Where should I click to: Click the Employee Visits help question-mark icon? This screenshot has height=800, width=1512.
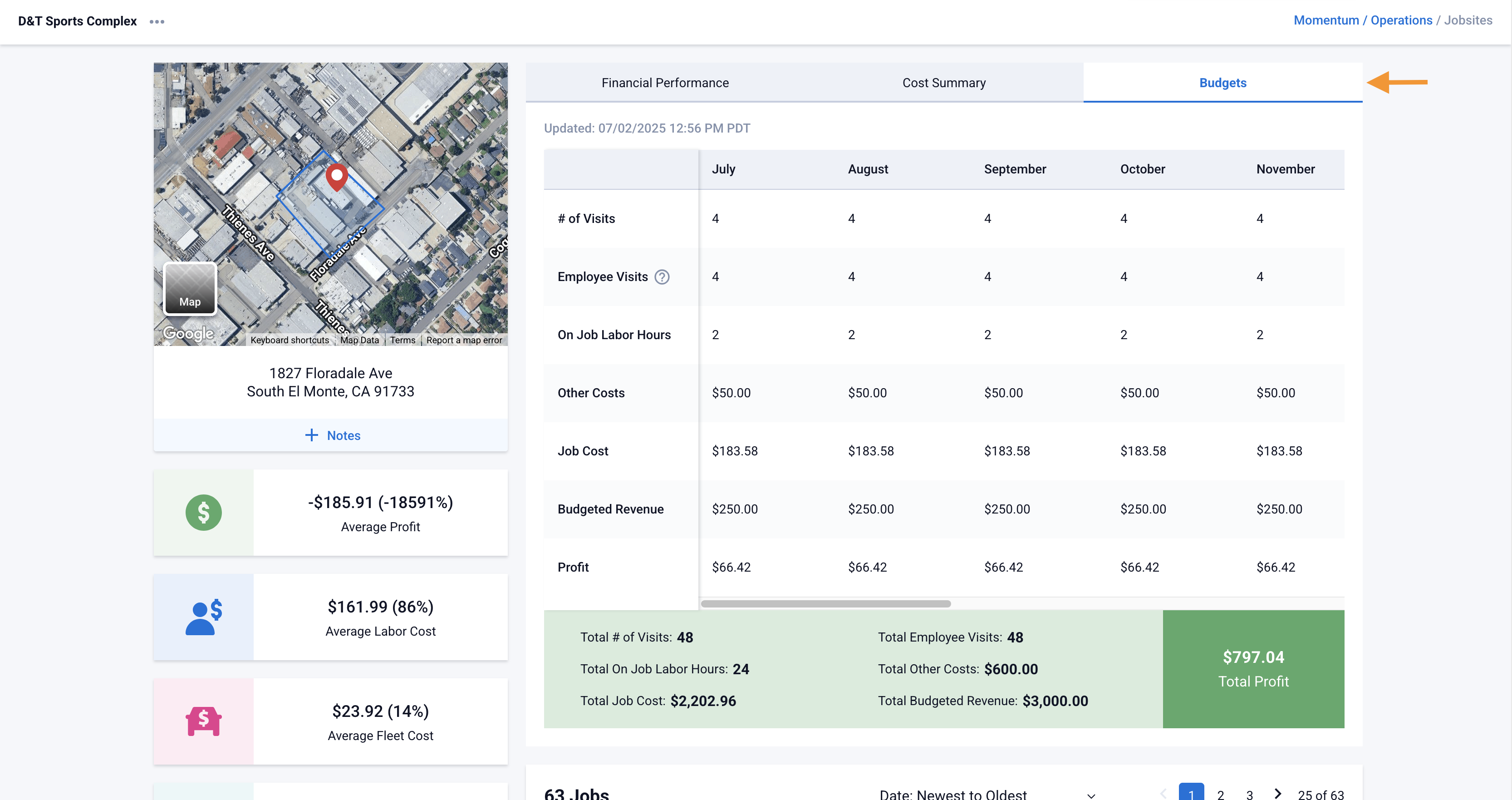[x=662, y=277]
